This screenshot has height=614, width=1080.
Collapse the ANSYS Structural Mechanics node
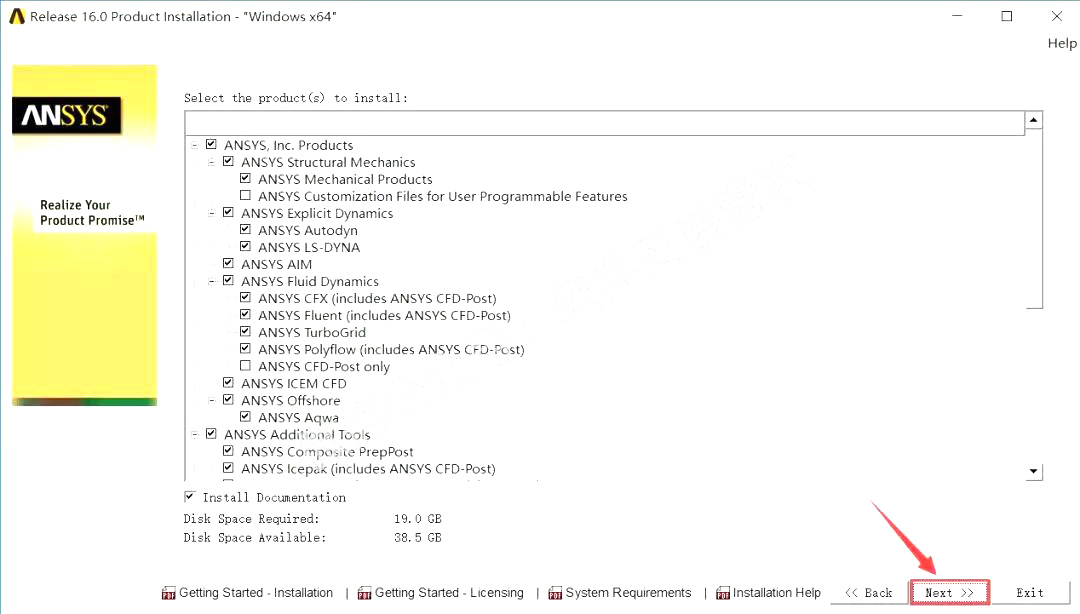tap(209, 161)
